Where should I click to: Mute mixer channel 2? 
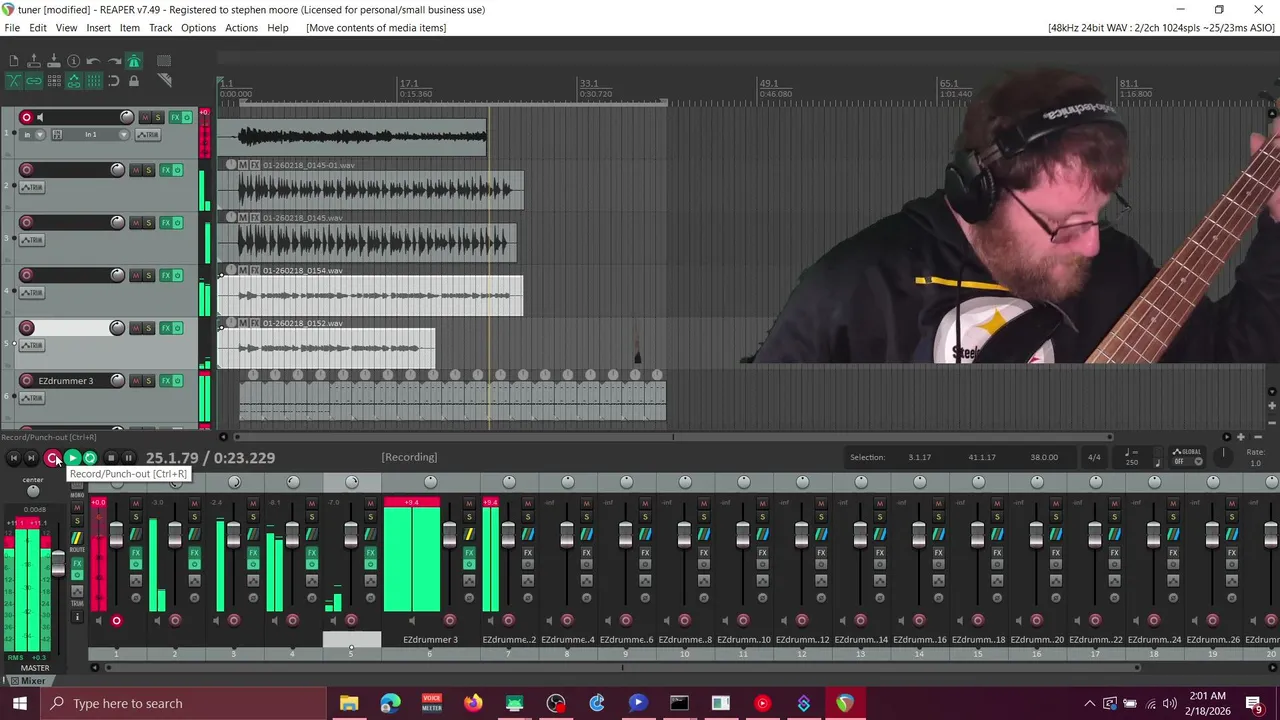pyautogui.click(x=194, y=504)
